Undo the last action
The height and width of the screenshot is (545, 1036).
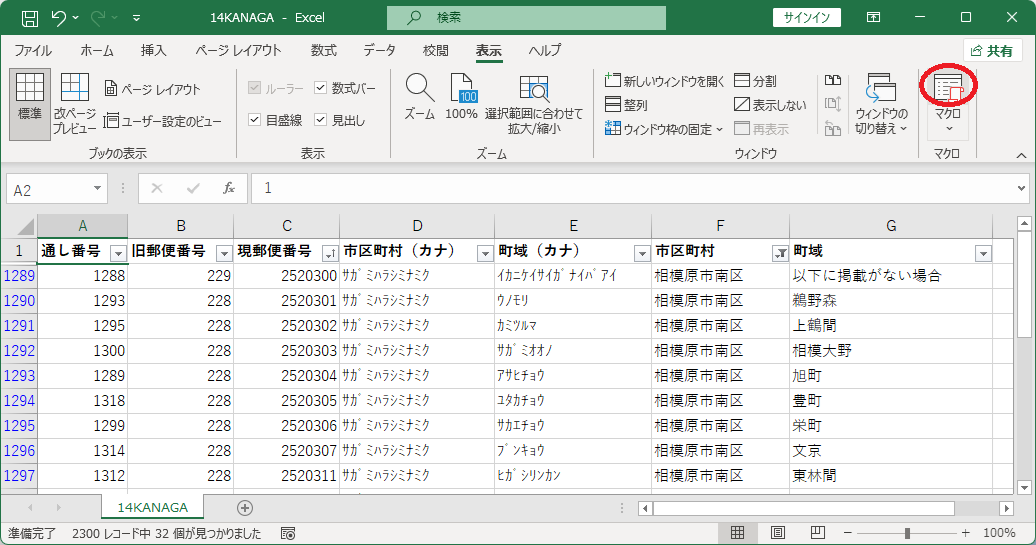(x=59, y=18)
